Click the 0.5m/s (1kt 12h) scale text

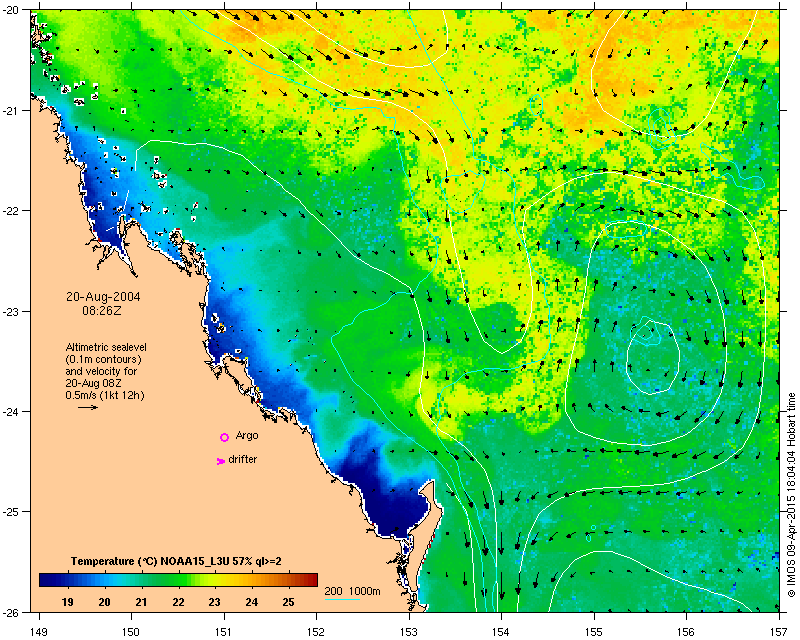(x=105, y=395)
